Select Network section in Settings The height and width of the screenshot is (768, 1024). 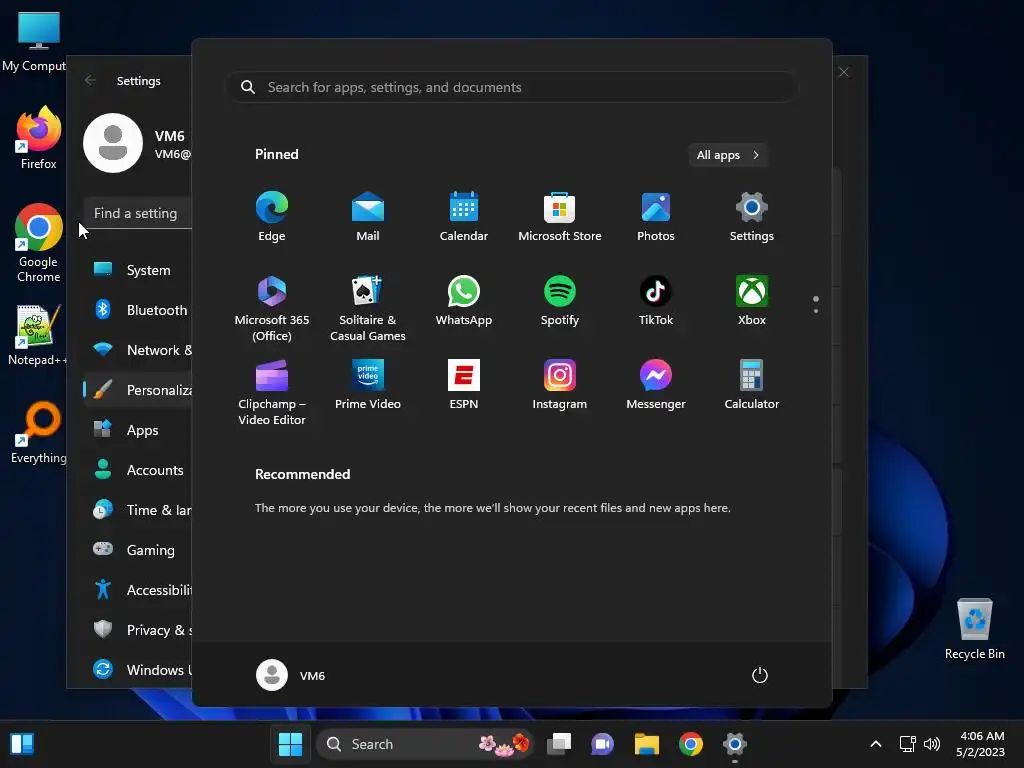coord(137,350)
